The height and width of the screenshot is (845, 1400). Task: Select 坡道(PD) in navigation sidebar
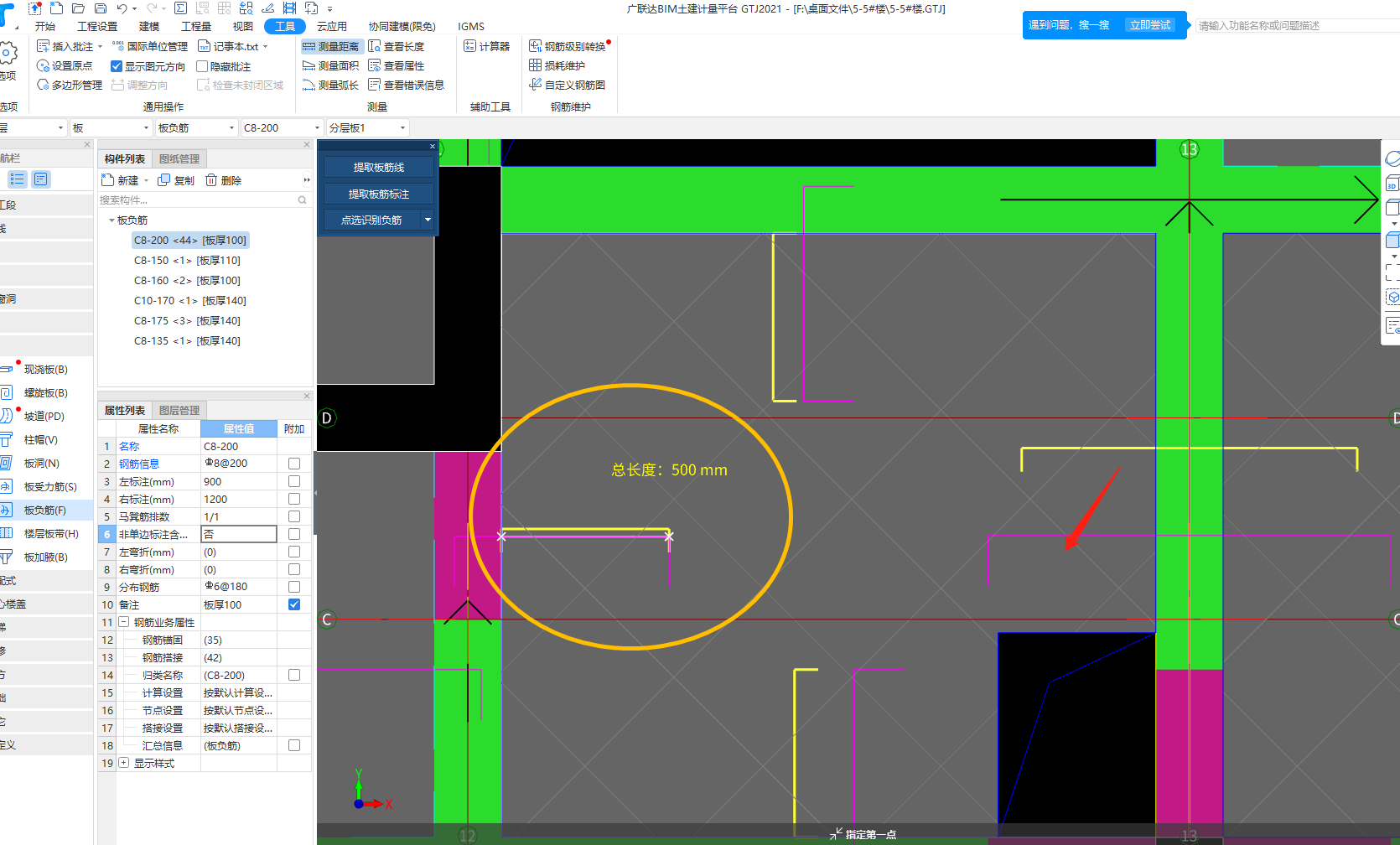[44, 416]
